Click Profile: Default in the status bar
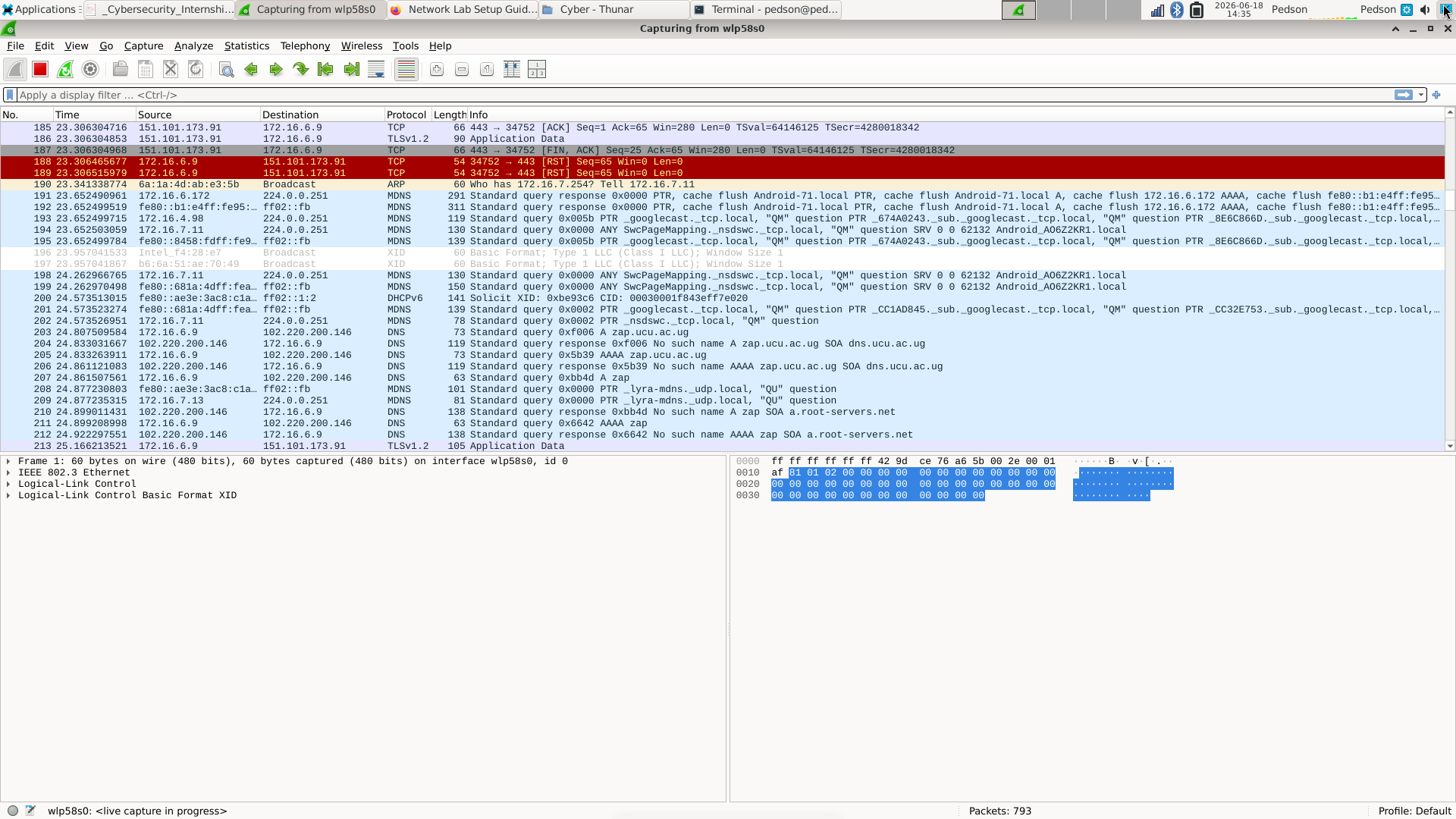Screen dimensions: 1456x819 click(x=1414, y=811)
